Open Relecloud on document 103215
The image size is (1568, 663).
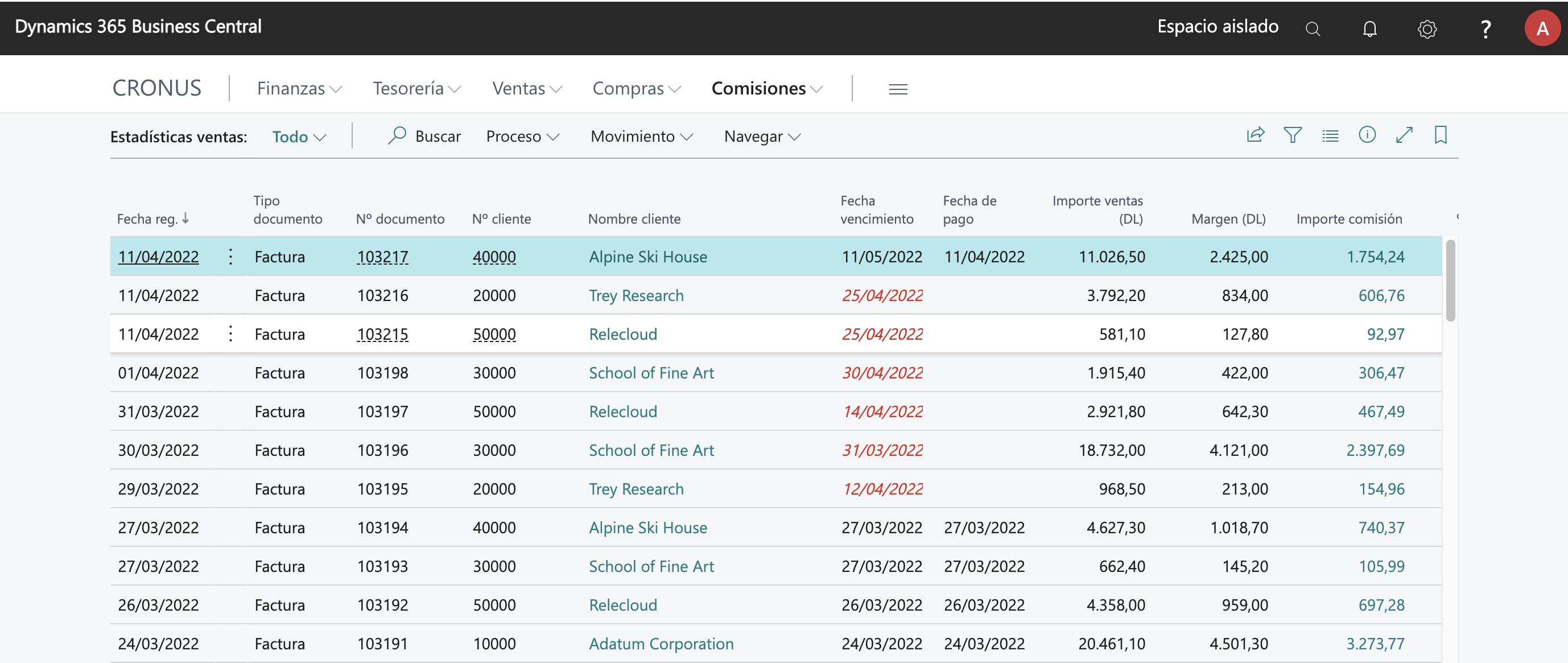point(622,333)
